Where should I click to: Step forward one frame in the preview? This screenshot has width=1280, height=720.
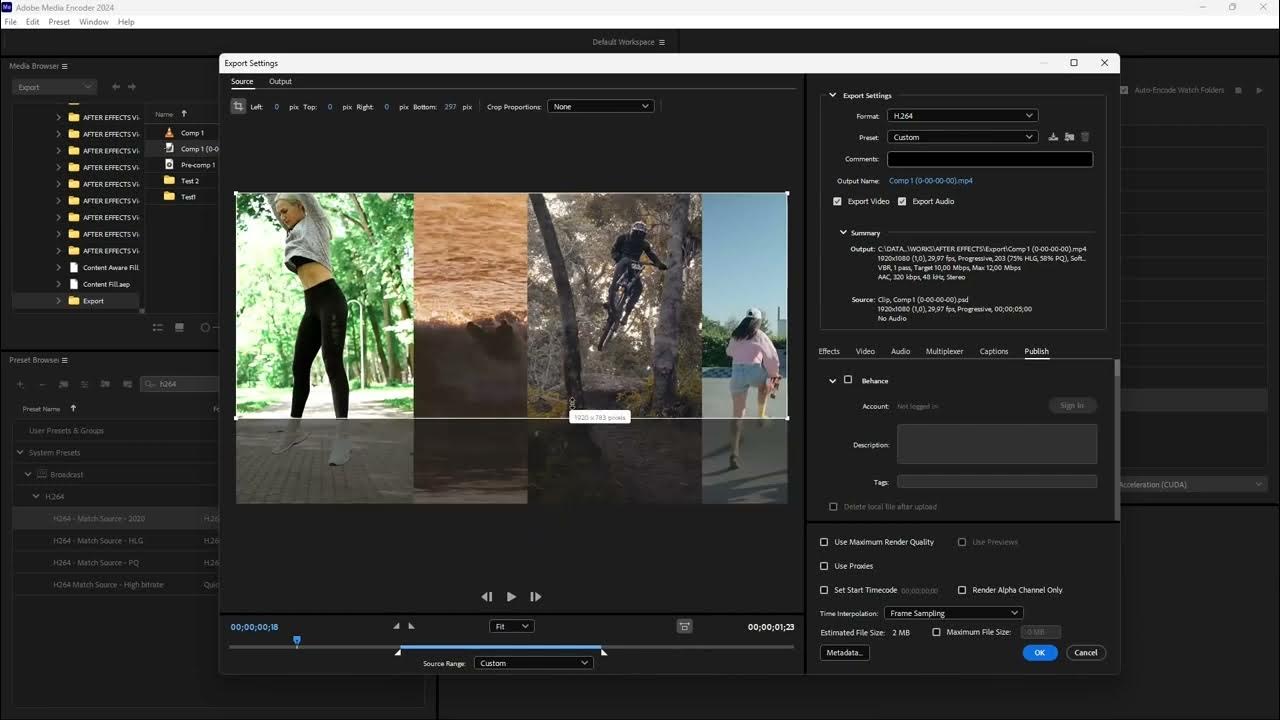tap(536, 597)
